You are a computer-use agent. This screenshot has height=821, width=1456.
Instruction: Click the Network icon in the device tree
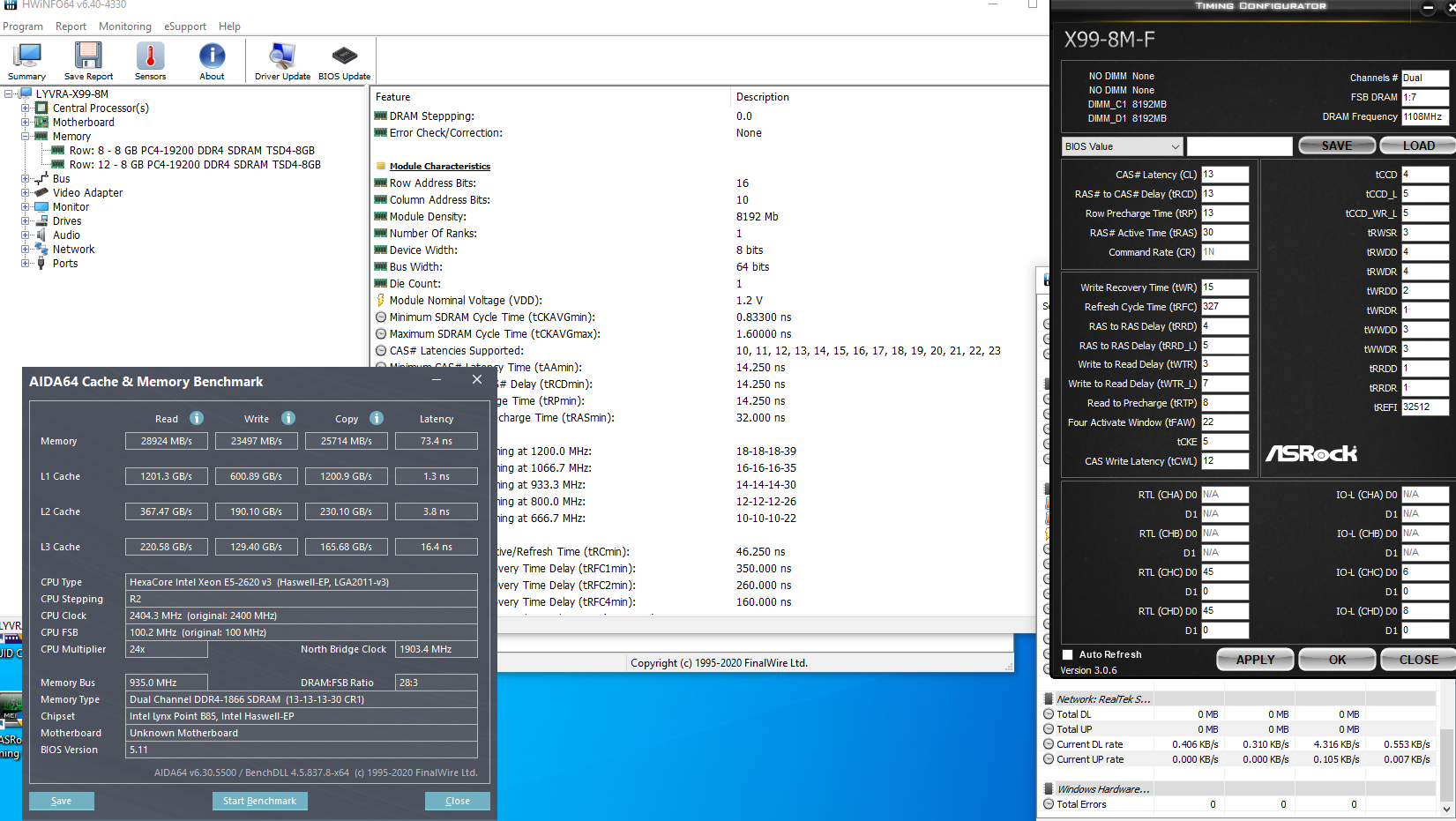(x=41, y=250)
